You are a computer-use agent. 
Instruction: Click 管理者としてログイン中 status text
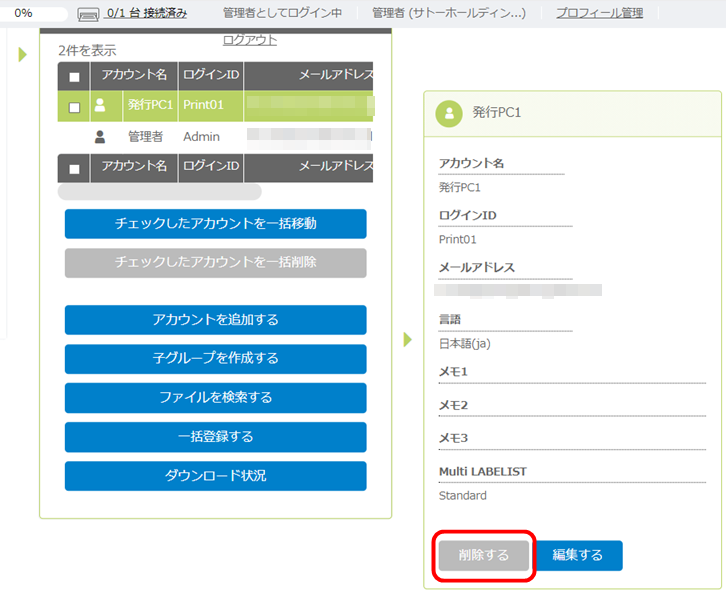[x=282, y=13]
